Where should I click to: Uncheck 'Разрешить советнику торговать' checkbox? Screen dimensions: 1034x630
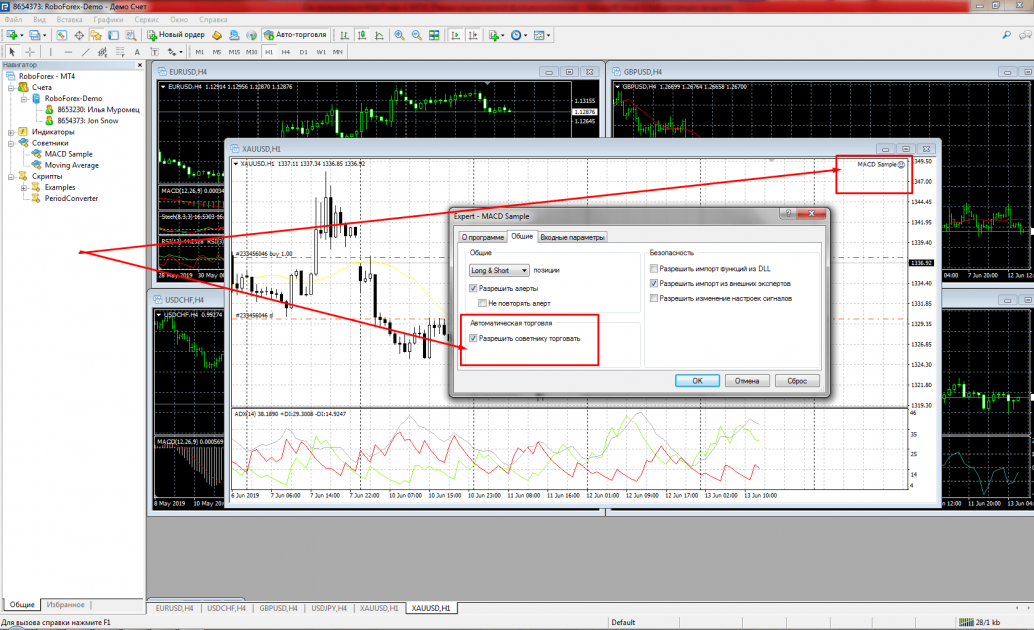(473, 339)
